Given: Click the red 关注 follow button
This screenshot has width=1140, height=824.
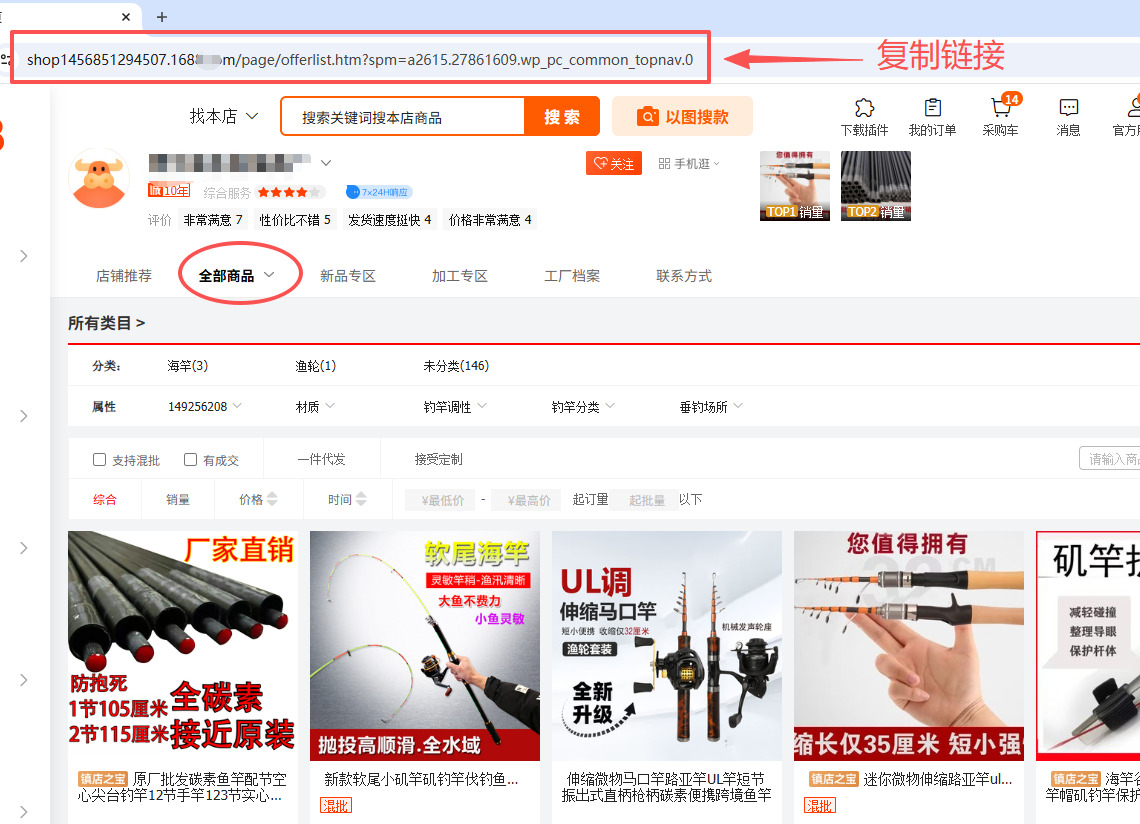Looking at the screenshot, I should (614, 164).
